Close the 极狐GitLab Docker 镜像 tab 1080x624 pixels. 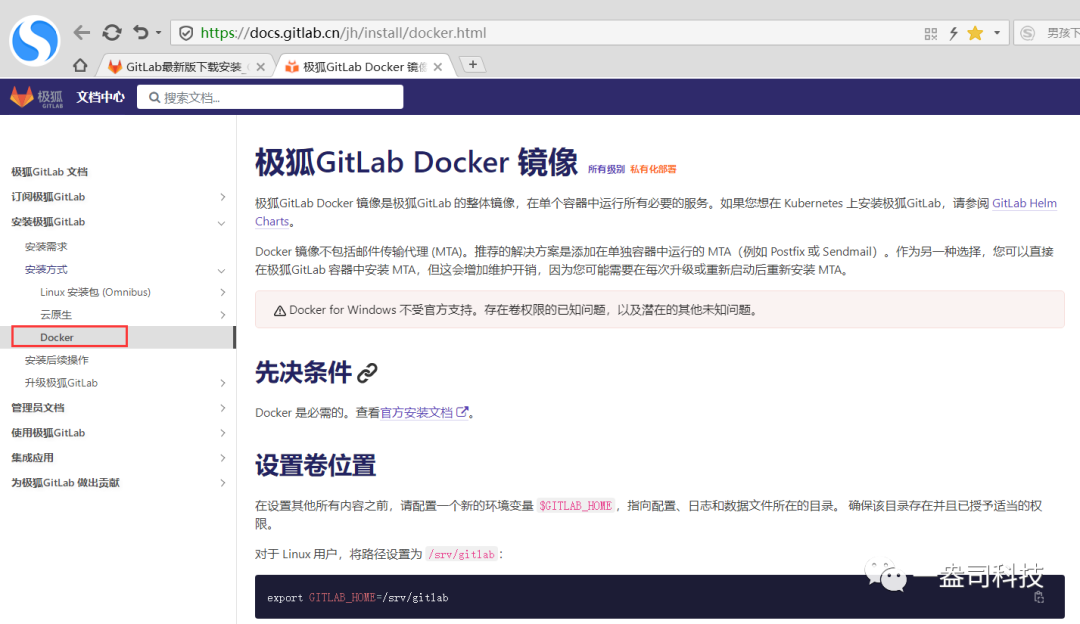[x=438, y=67]
